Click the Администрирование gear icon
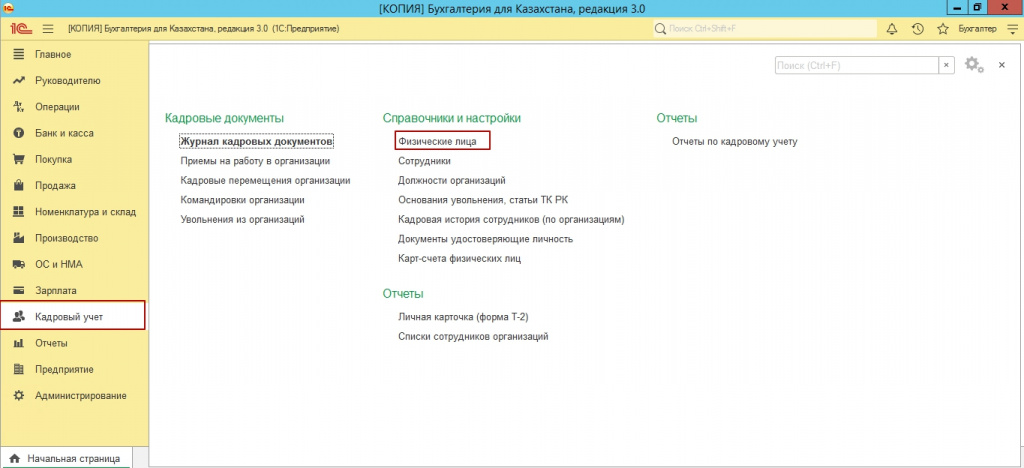The height and width of the screenshot is (468, 1024). [x=19, y=396]
